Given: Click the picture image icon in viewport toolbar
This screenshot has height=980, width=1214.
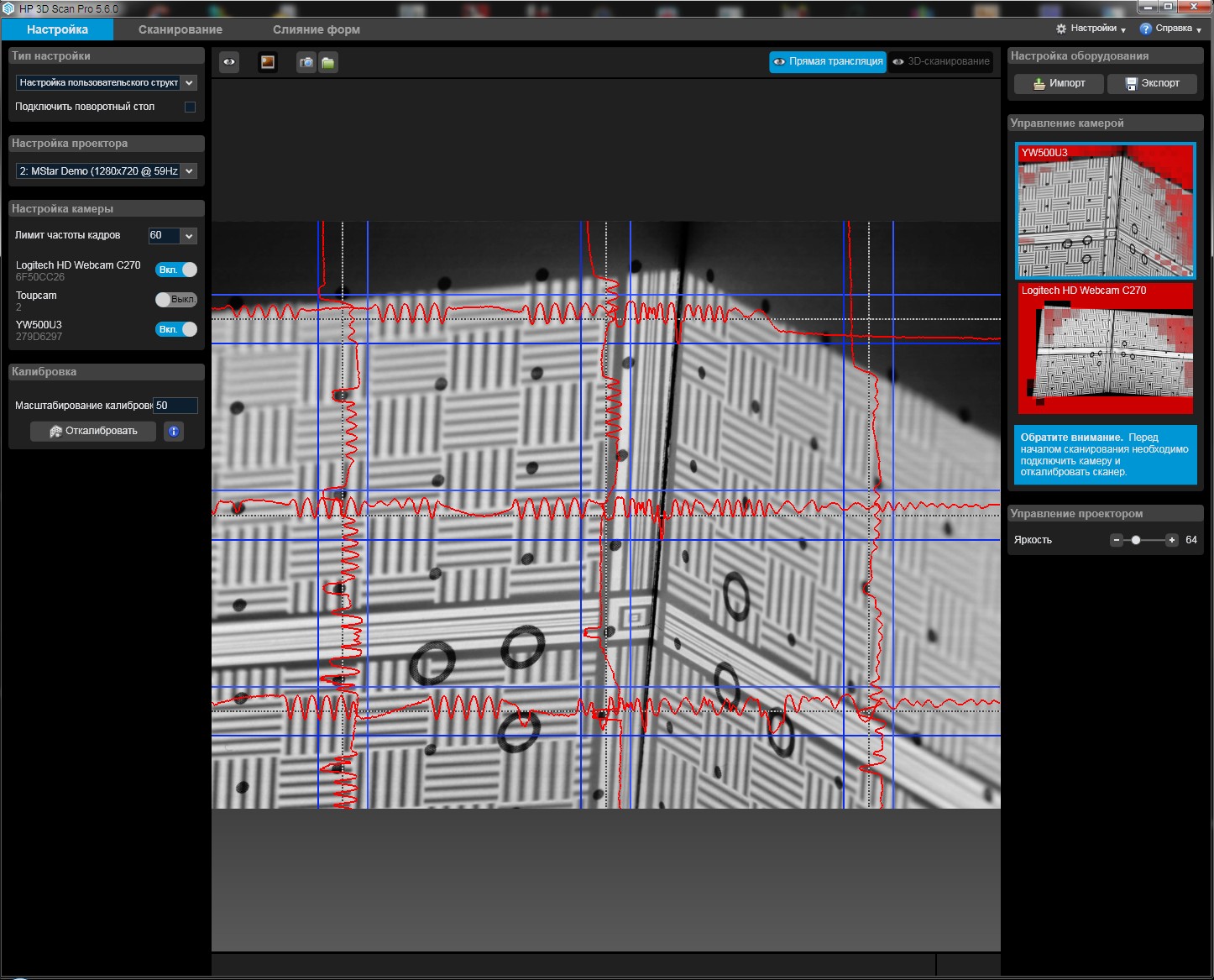Looking at the screenshot, I should (268, 62).
